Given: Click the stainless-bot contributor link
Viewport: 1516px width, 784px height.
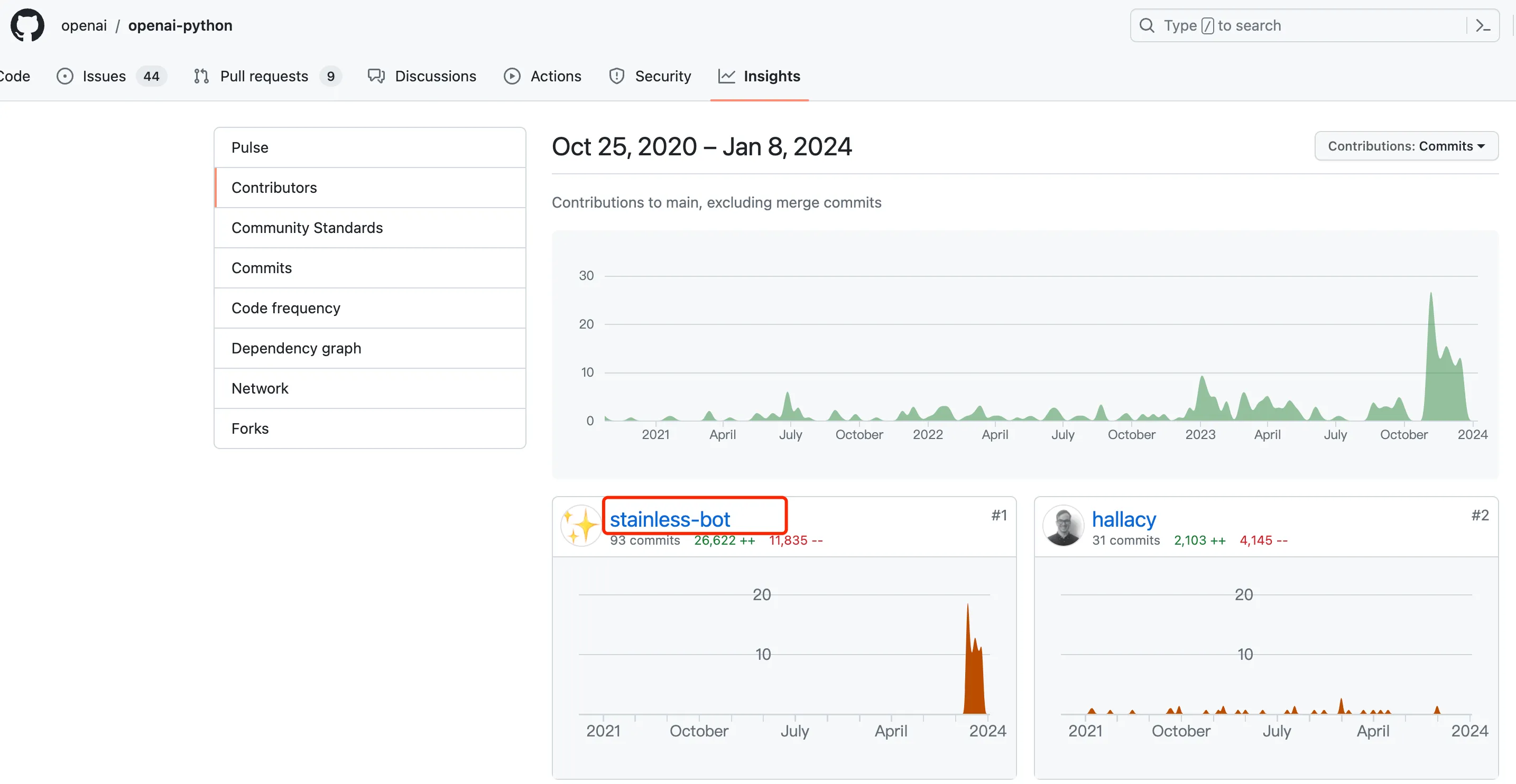Looking at the screenshot, I should point(670,519).
